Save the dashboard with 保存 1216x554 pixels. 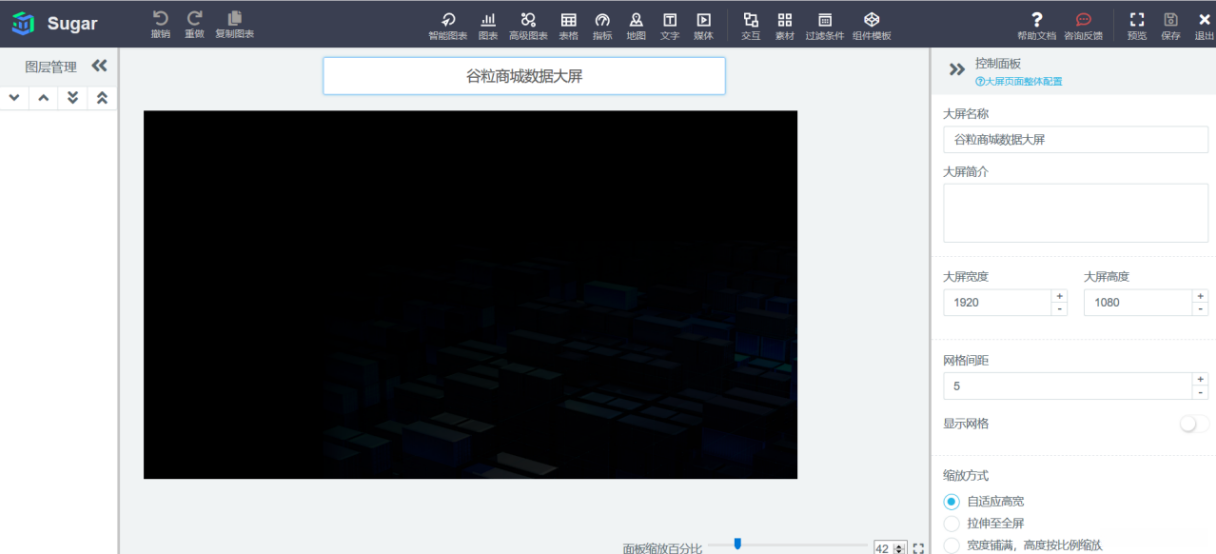coord(1171,26)
